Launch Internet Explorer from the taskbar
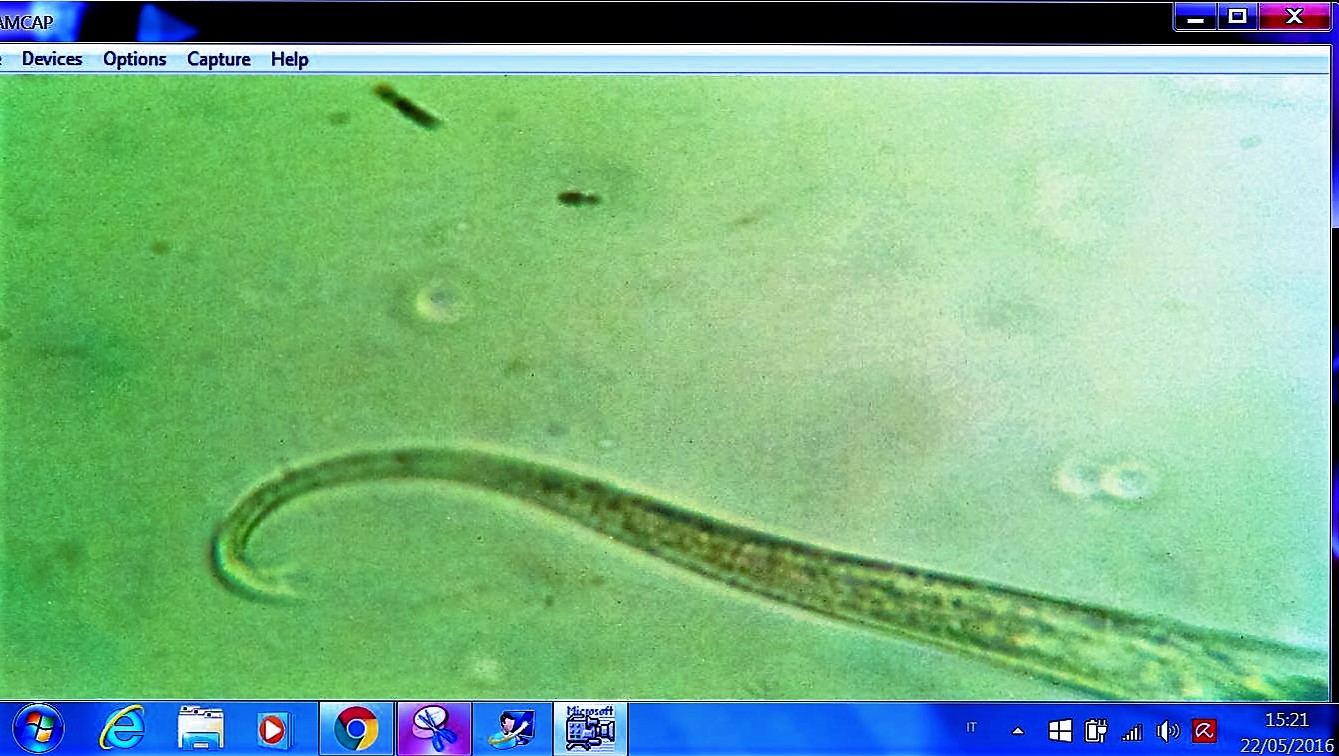Viewport: 1339px width, 756px height. tap(122, 729)
